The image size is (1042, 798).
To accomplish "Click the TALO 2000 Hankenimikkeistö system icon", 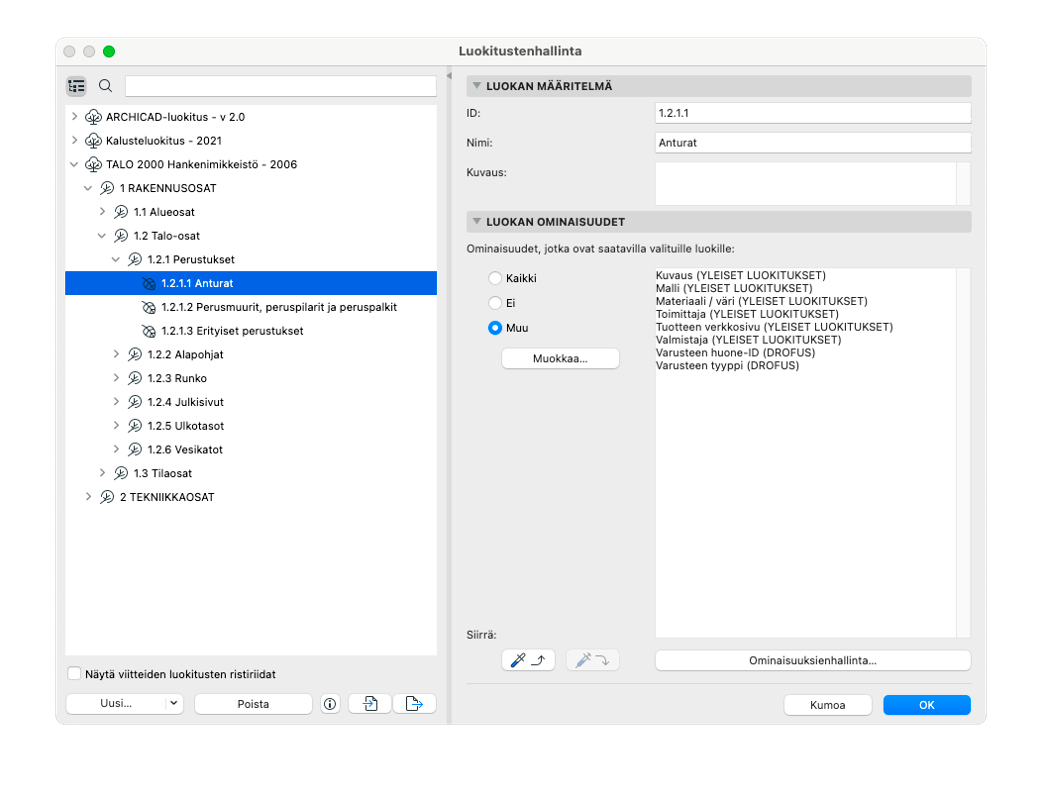I will tap(94, 165).
